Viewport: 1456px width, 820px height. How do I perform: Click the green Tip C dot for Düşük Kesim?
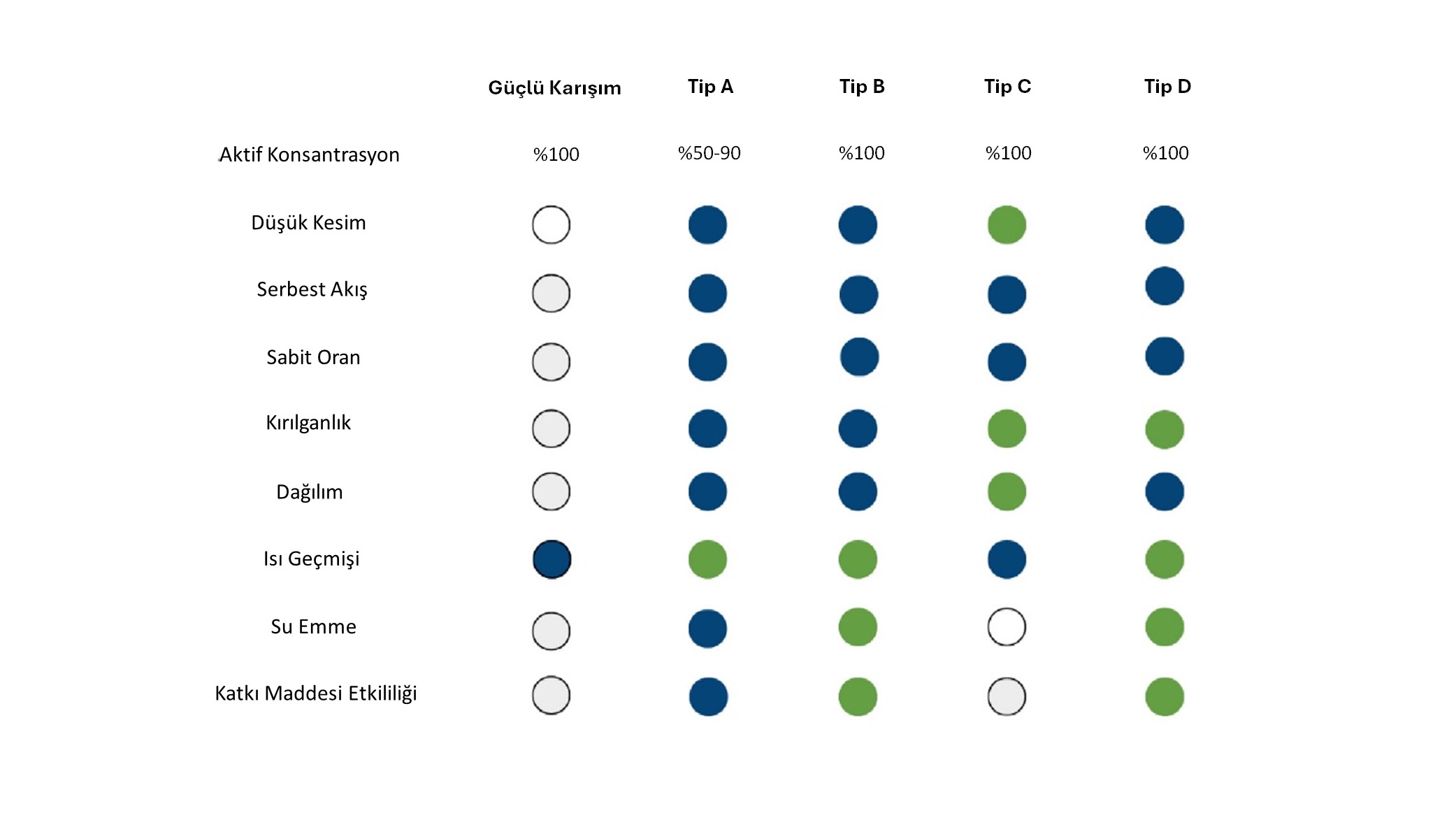[x=1007, y=225]
